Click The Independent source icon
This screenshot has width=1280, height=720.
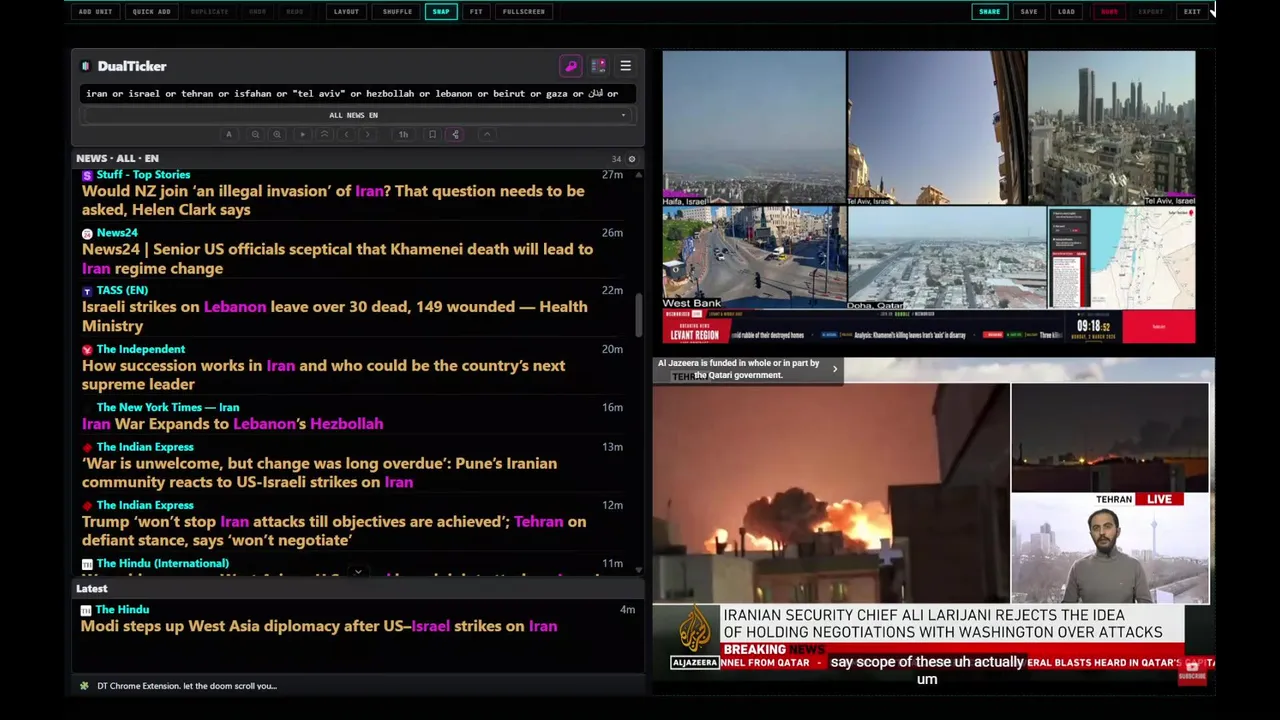[87, 350]
